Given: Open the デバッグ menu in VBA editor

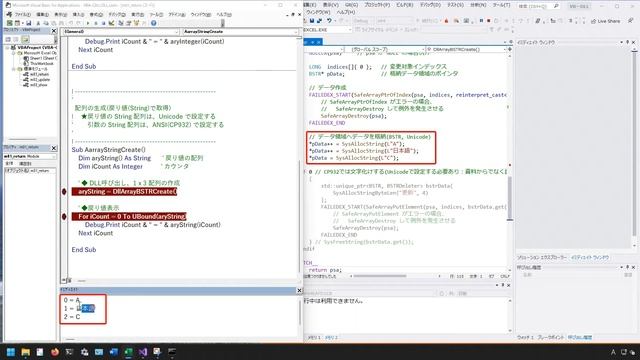Looking at the screenshot, I should [117, 15].
